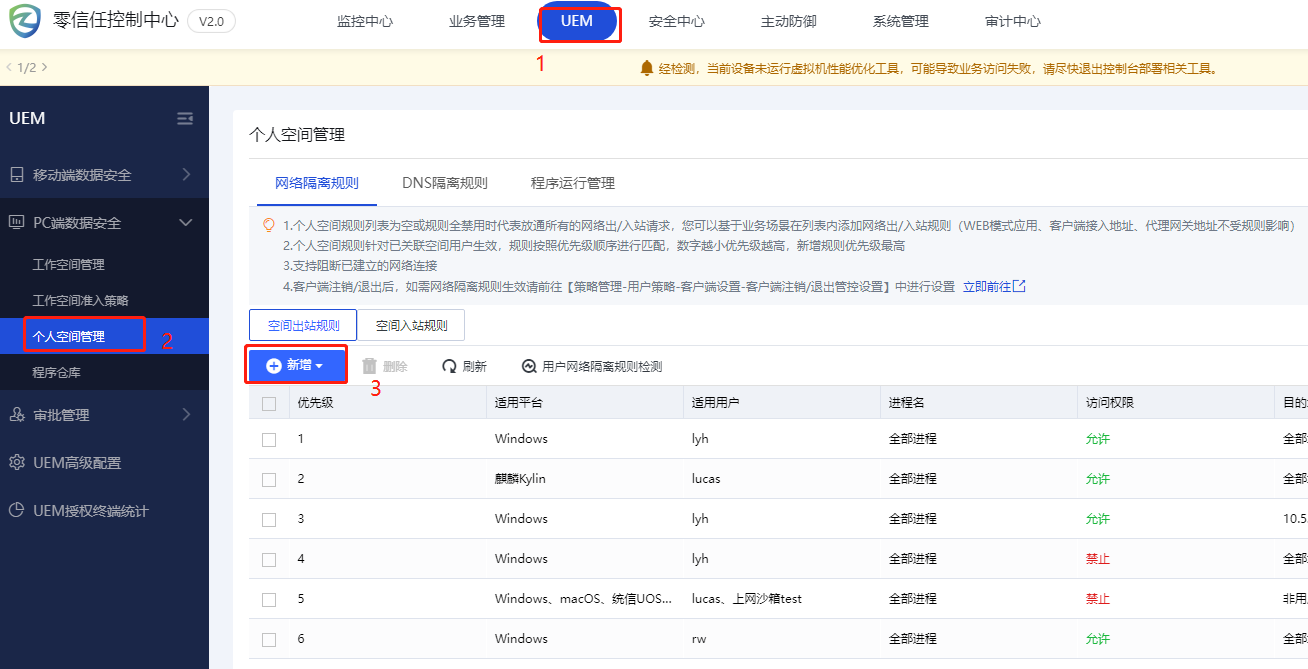Click the 审批管理 icon in sidebar
The height and width of the screenshot is (669, 1308).
[17, 415]
